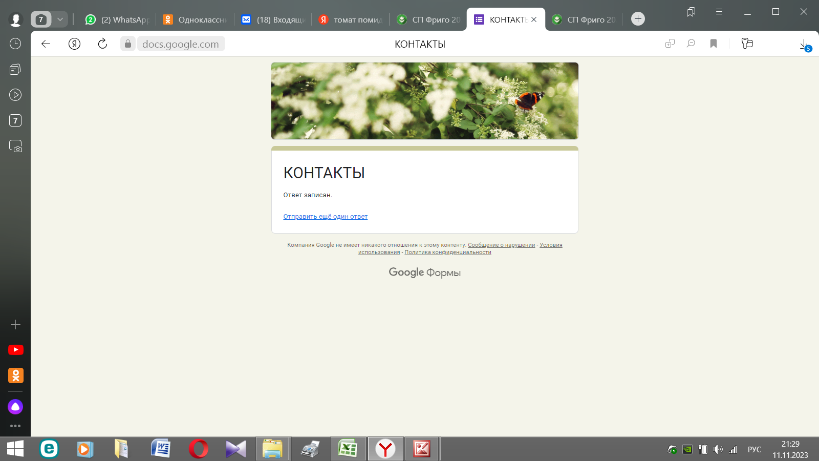Screen dimensions: 819x461
Task: Launch the Alice assistant in the sidebar
Action: coord(15,407)
